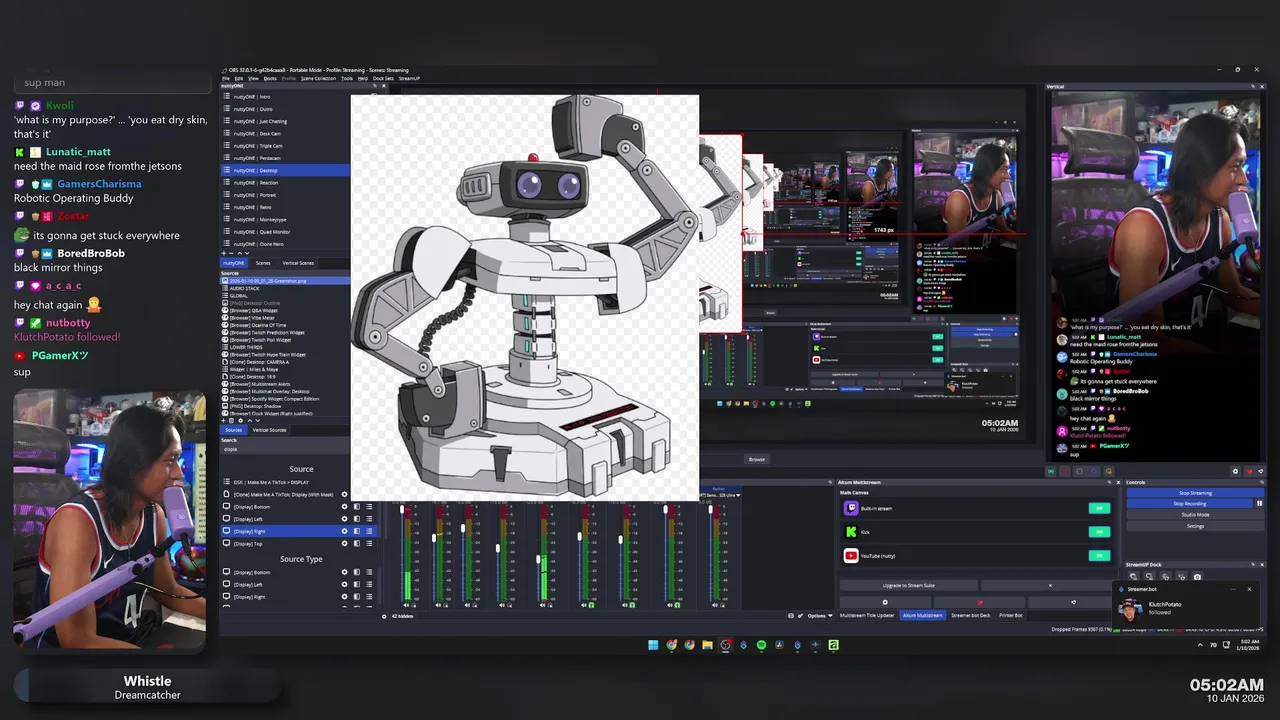Open the Tools menu
Image resolution: width=1280 pixels, height=720 pixels.
click(347, 78)
